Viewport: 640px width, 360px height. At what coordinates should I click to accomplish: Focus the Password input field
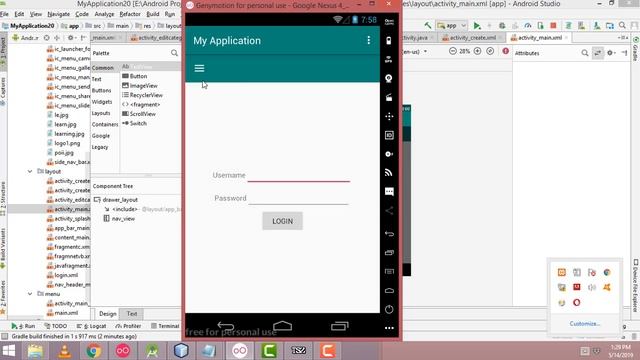click(298, 198)
